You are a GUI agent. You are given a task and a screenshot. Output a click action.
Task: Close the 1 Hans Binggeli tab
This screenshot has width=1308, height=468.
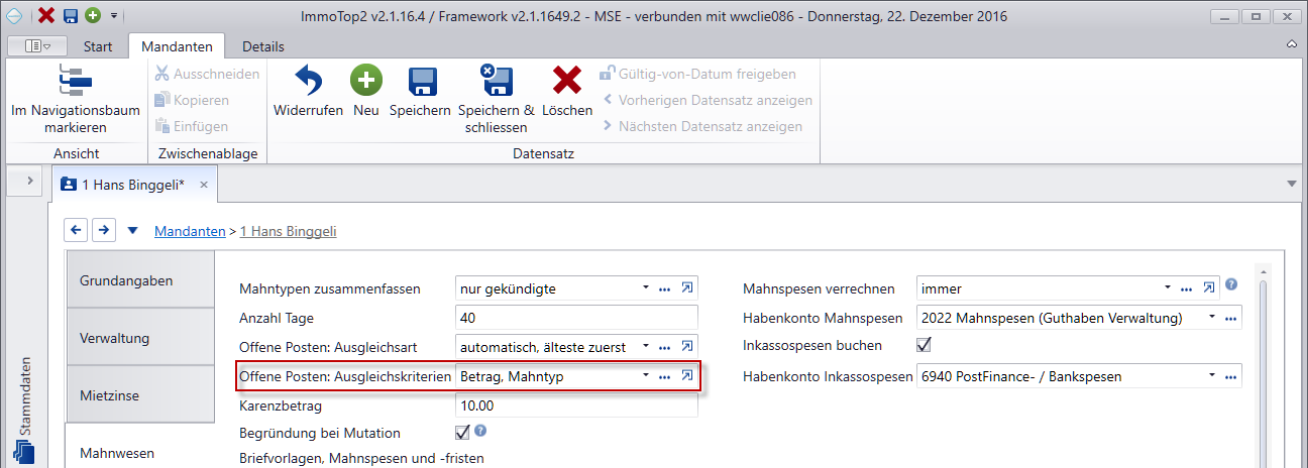click(x=204, y=185)
